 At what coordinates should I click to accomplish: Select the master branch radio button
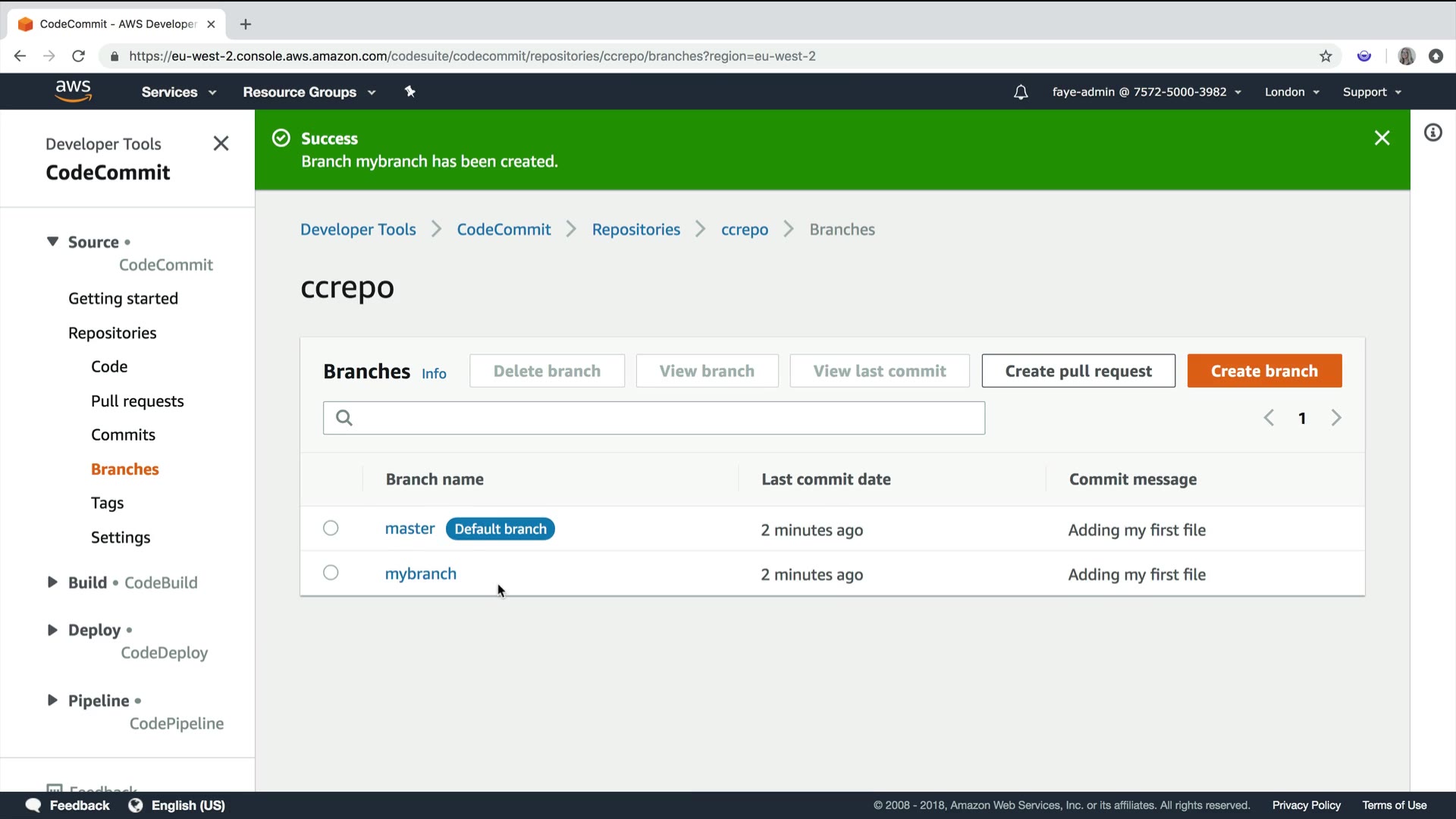pos(331,529)
